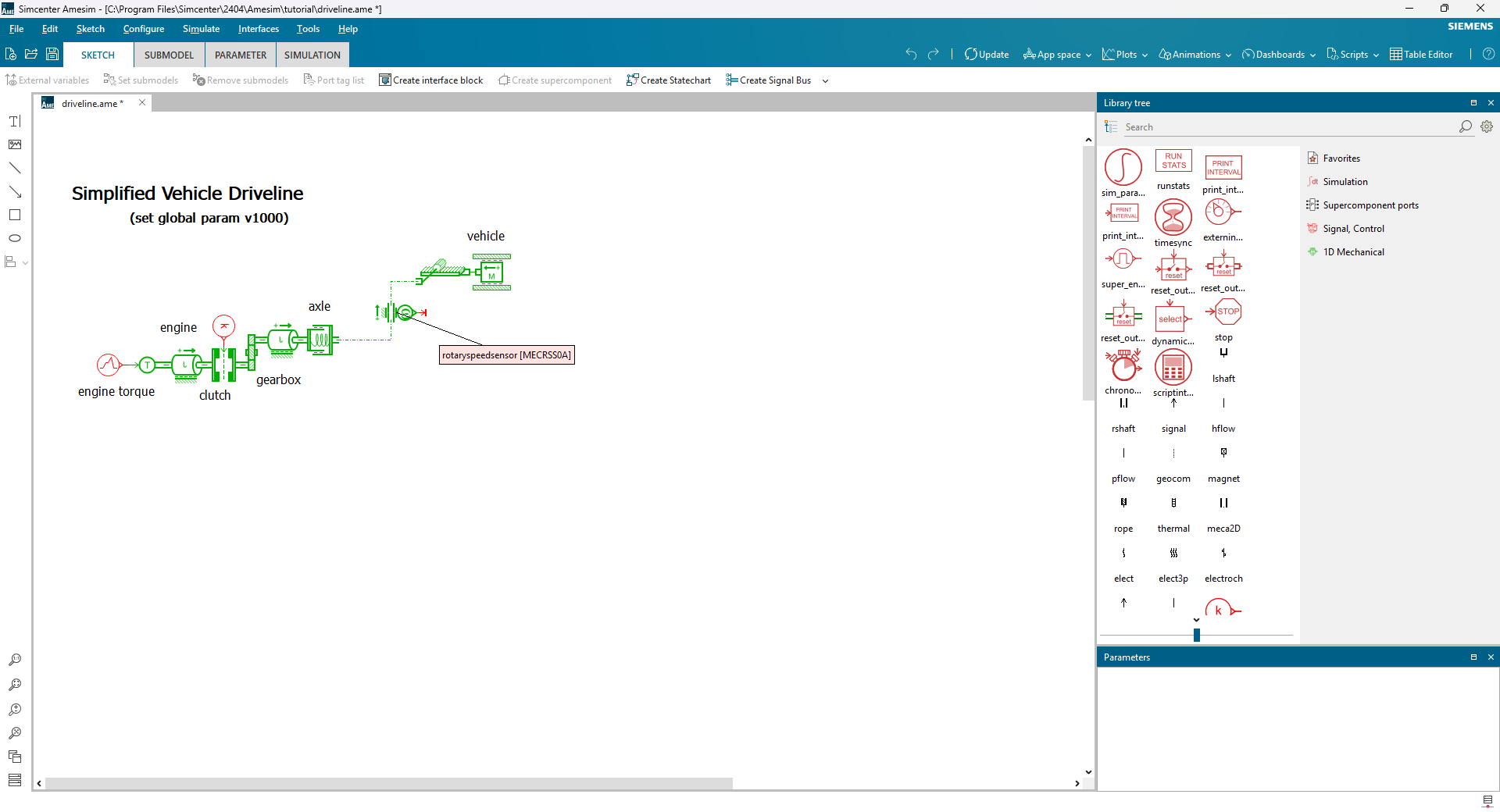
Task: Click the undo arrow icon
Action: pyautogui.click(x=911, y=54)
